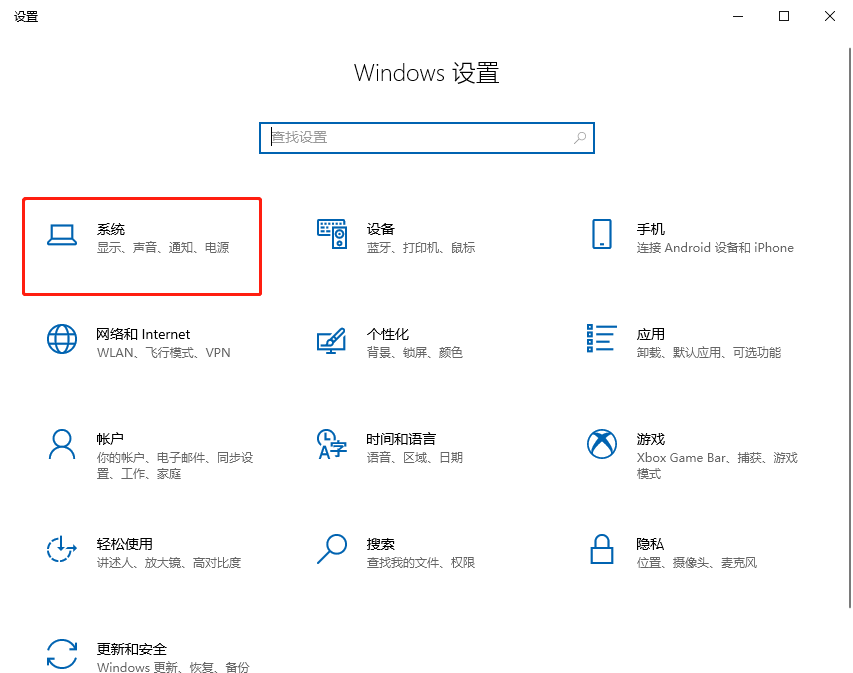Click the 搜索 magnifier category icon
Viewport: 853px width, 673px height.
tap(332, 548)
